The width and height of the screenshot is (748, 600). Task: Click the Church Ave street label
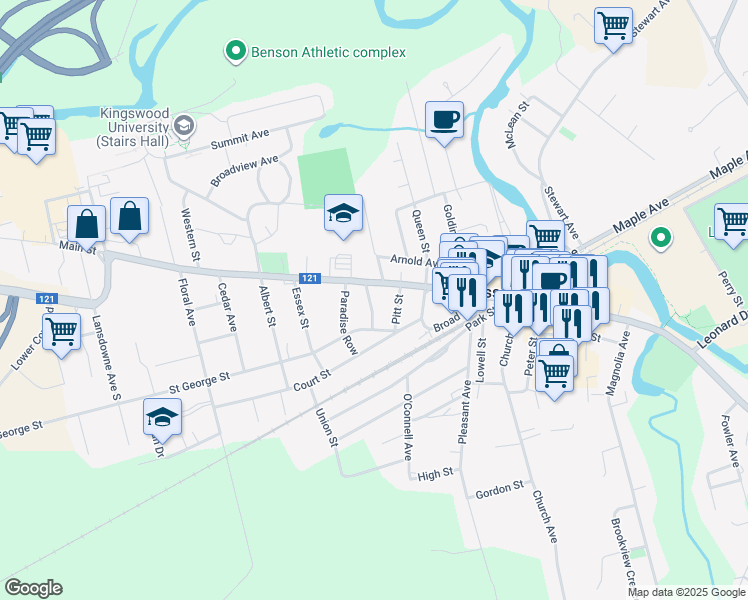click(x=545, y=516)
